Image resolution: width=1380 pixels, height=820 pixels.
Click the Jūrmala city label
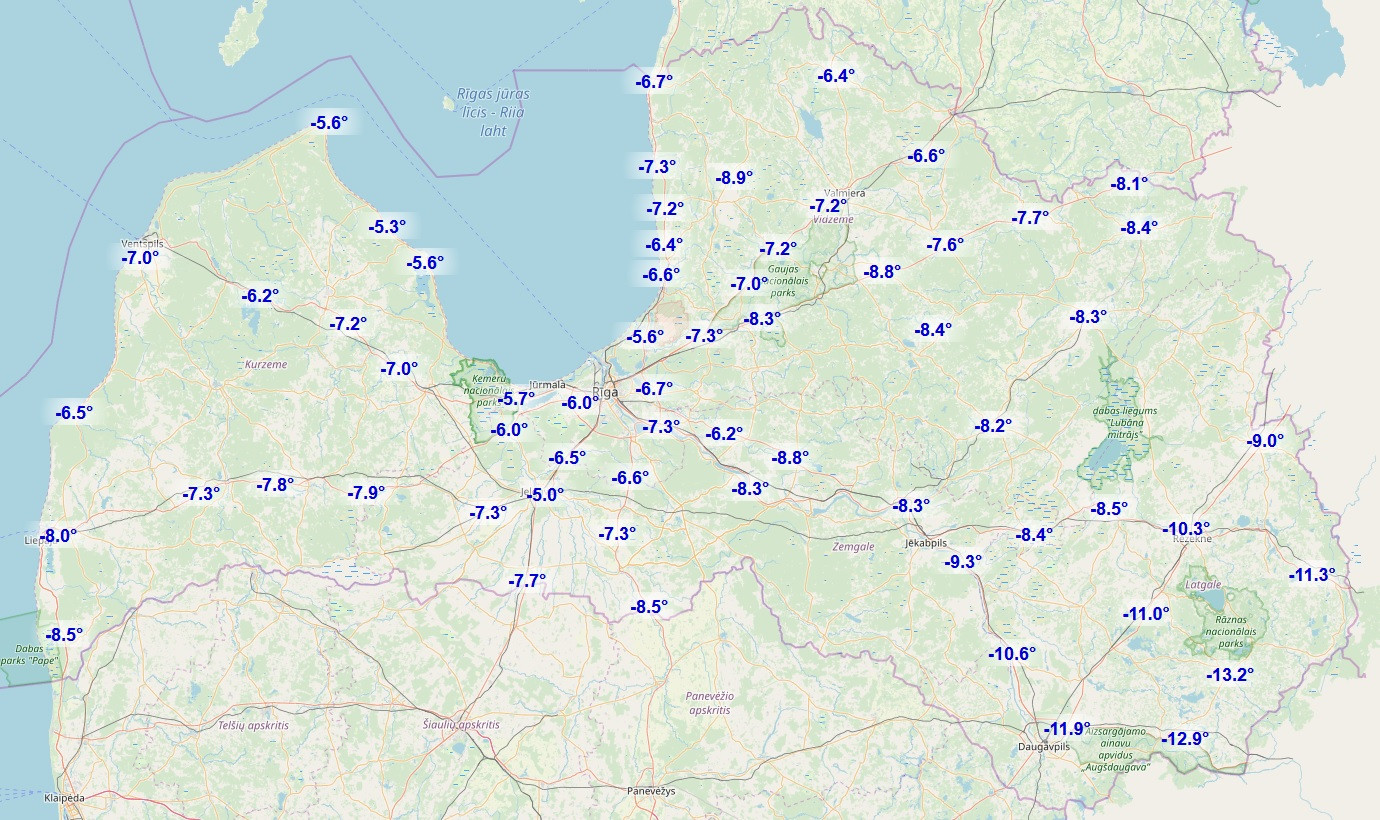point(547,384)
